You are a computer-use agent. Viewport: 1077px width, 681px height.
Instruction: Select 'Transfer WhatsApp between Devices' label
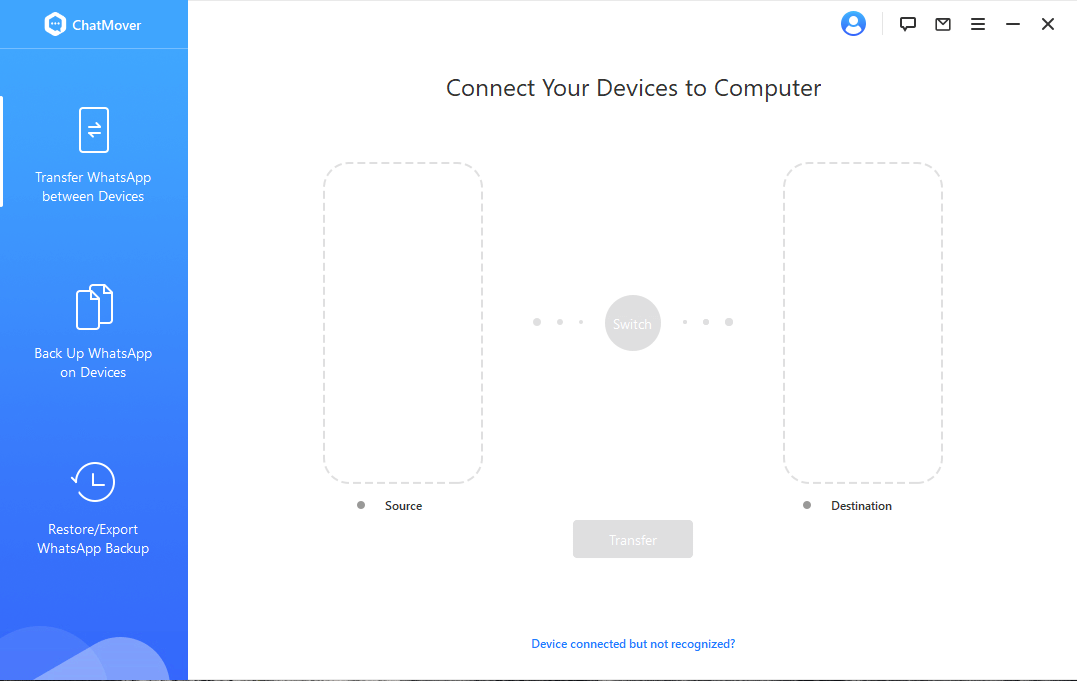pos(93,187)
